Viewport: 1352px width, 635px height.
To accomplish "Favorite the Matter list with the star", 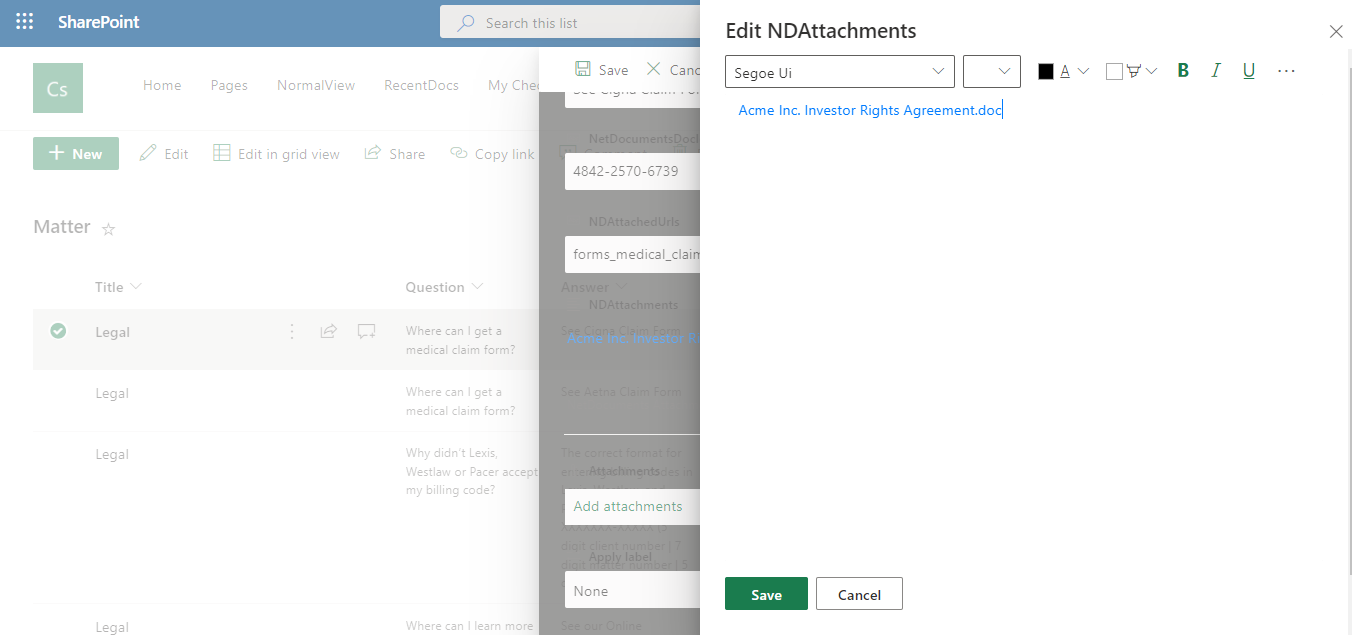I will [x=109, y=229].
